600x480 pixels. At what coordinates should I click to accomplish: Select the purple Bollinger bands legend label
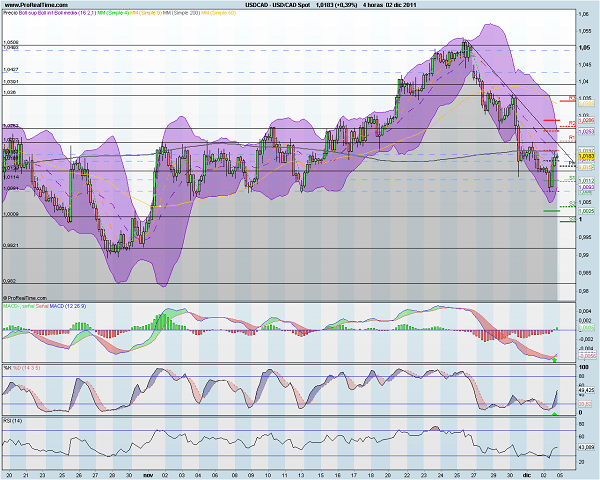click(x=57, y=13)
